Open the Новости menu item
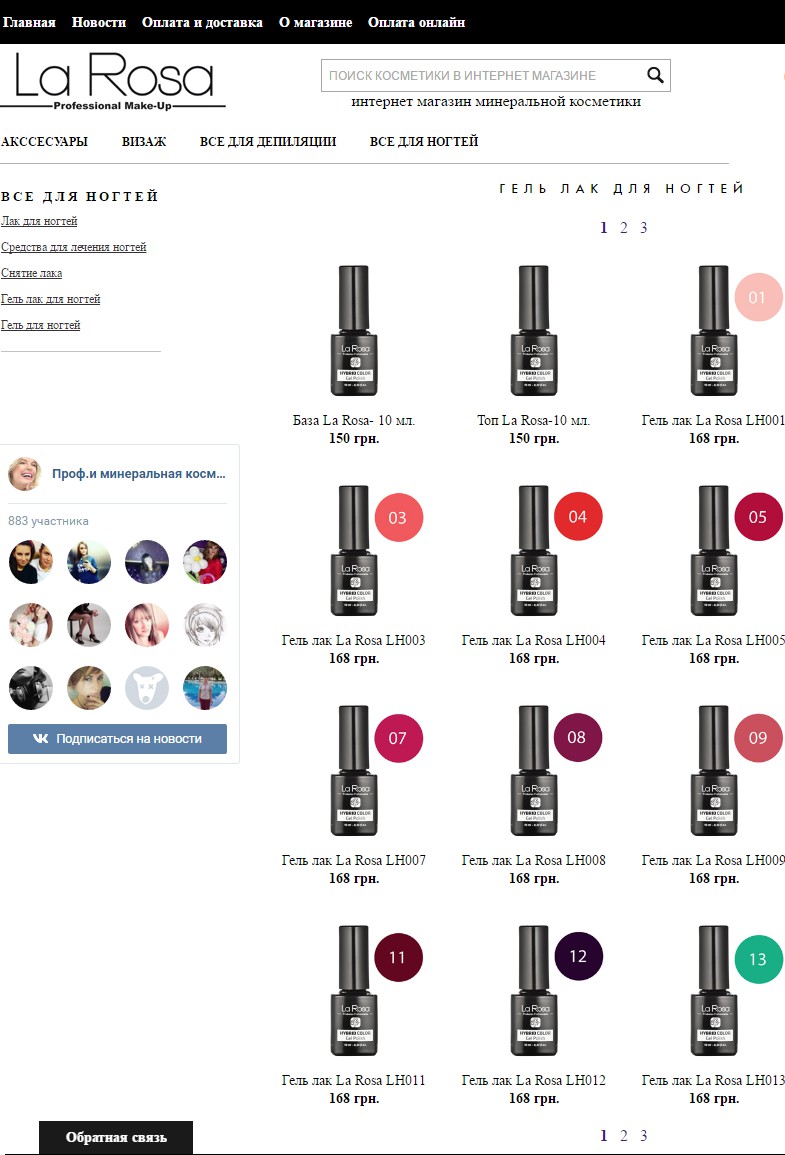Image resolution: width=785 pixels, height=1155 pixels. tap(99, 22)
